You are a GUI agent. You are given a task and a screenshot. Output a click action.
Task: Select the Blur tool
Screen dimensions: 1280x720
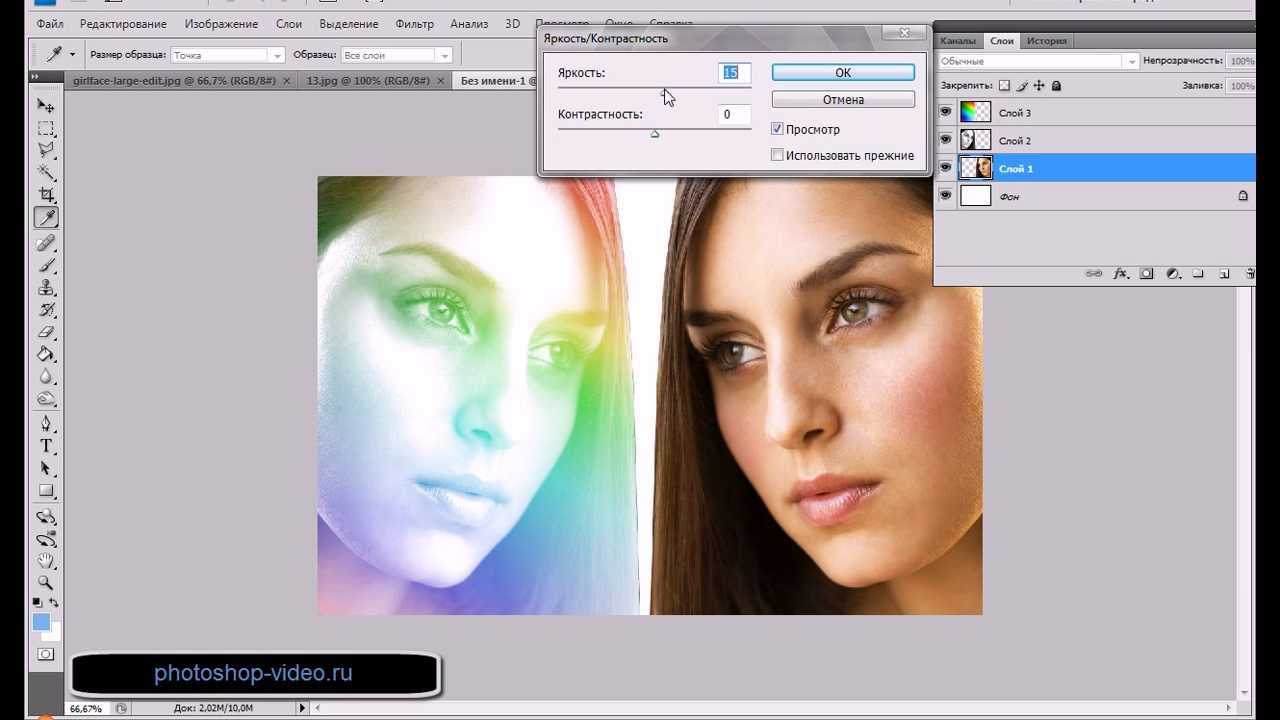coord(46,376)
